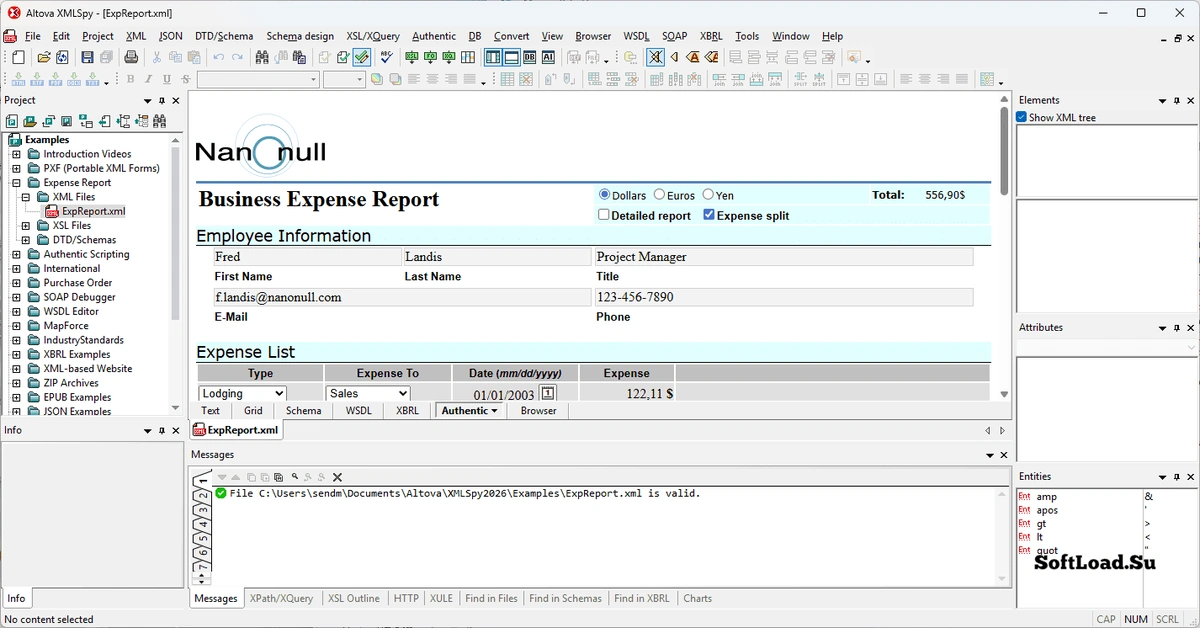
Task: Click the XQuery execution toolbar icon
Action: pos(449,57)
